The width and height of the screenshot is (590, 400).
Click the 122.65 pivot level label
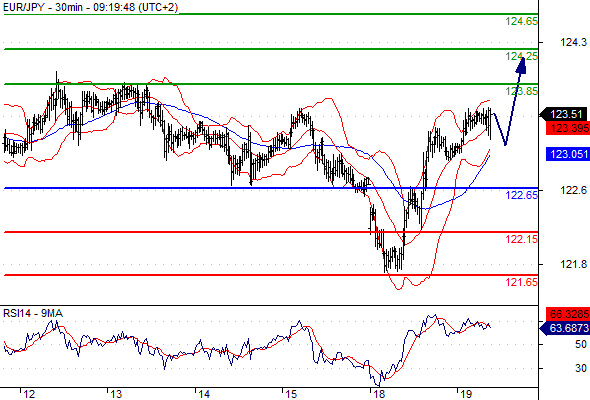click(522, 195)
